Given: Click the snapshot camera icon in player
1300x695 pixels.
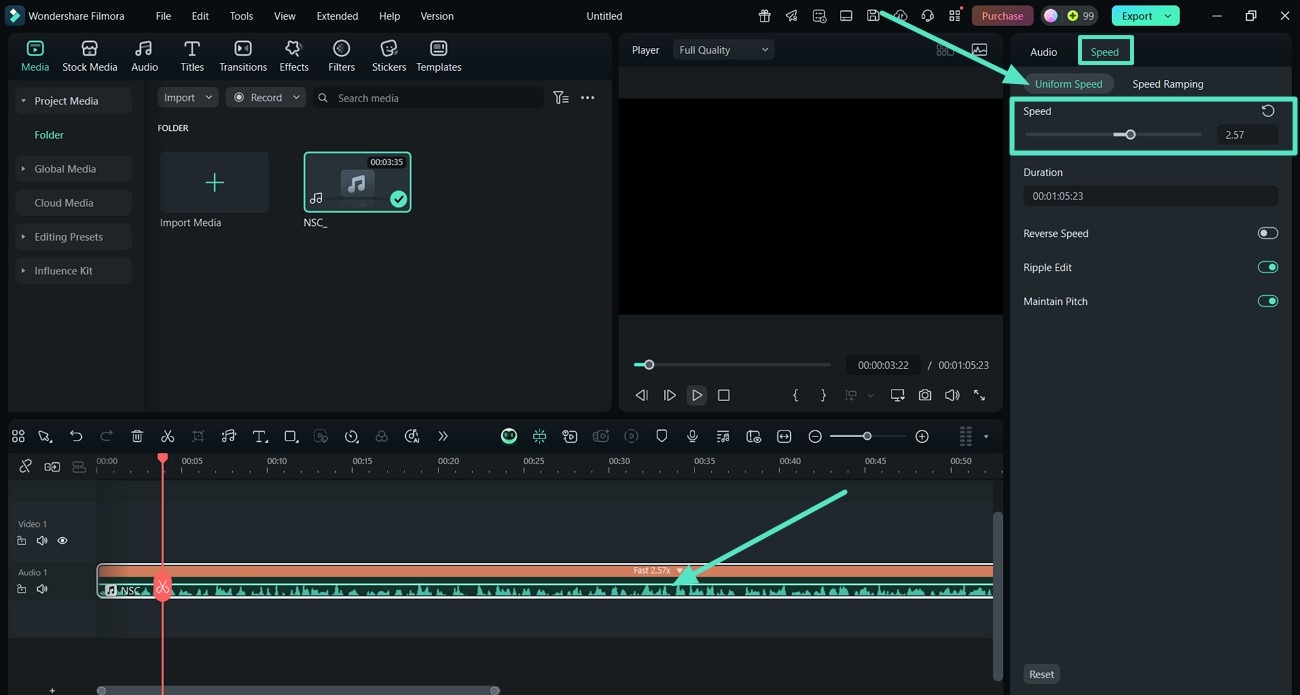Looking at the screenshot, I should [925, 395].
